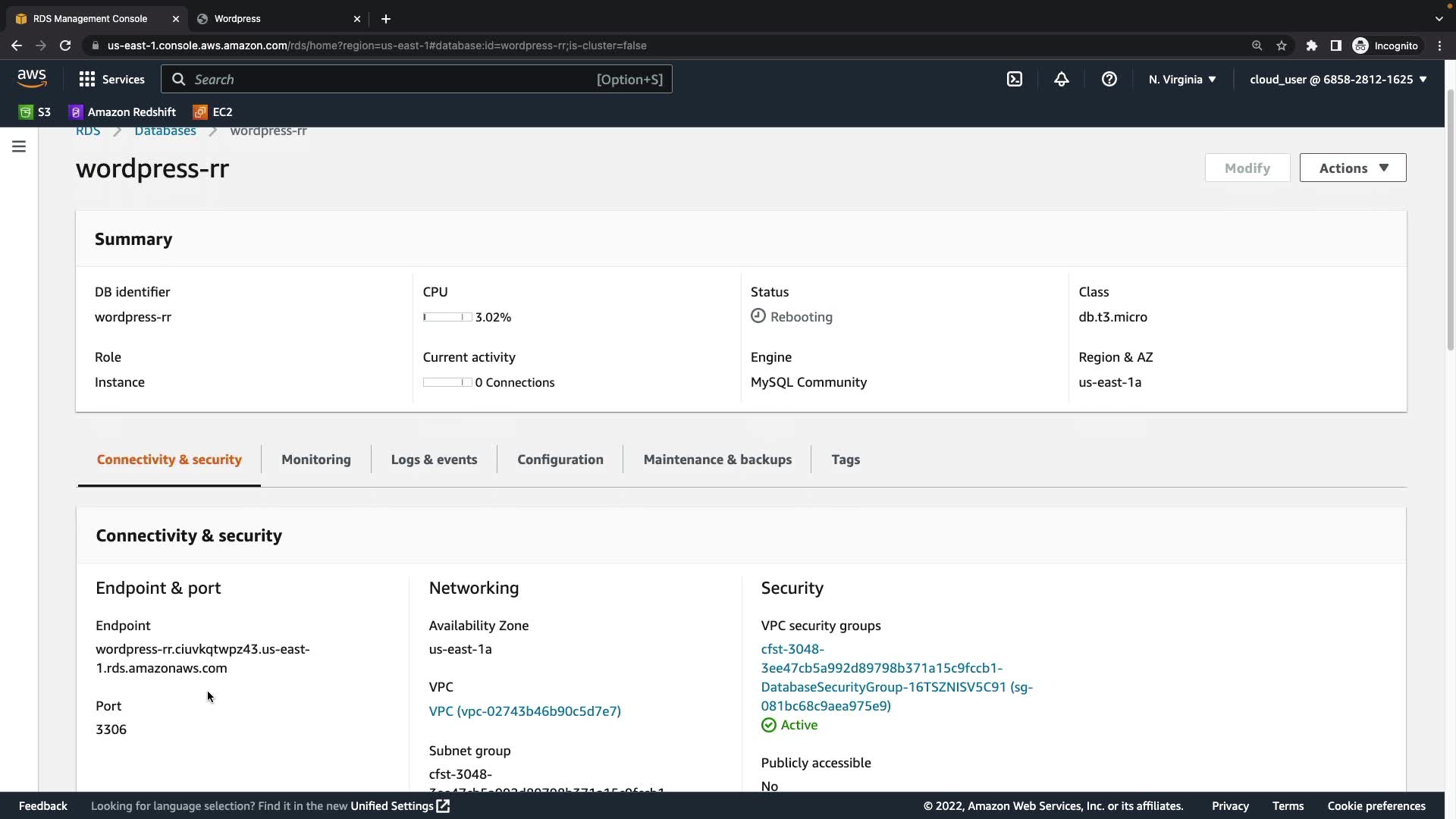
Task: Open the Services grid menu
Action: (x=111, y=79)
